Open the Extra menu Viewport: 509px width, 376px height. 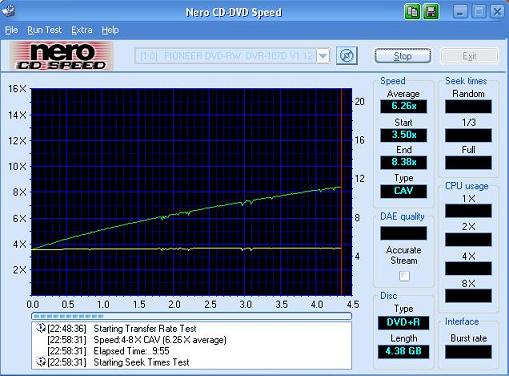[82, 30]
